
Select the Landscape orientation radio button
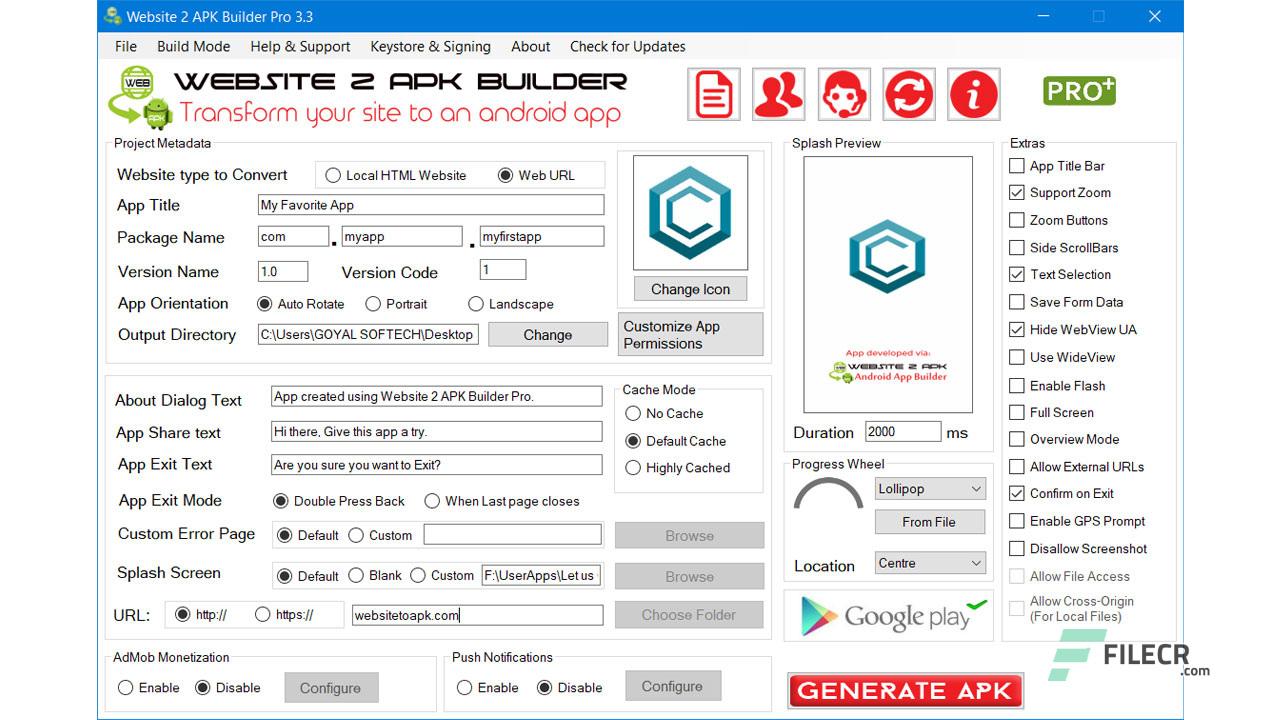[476, 304]
